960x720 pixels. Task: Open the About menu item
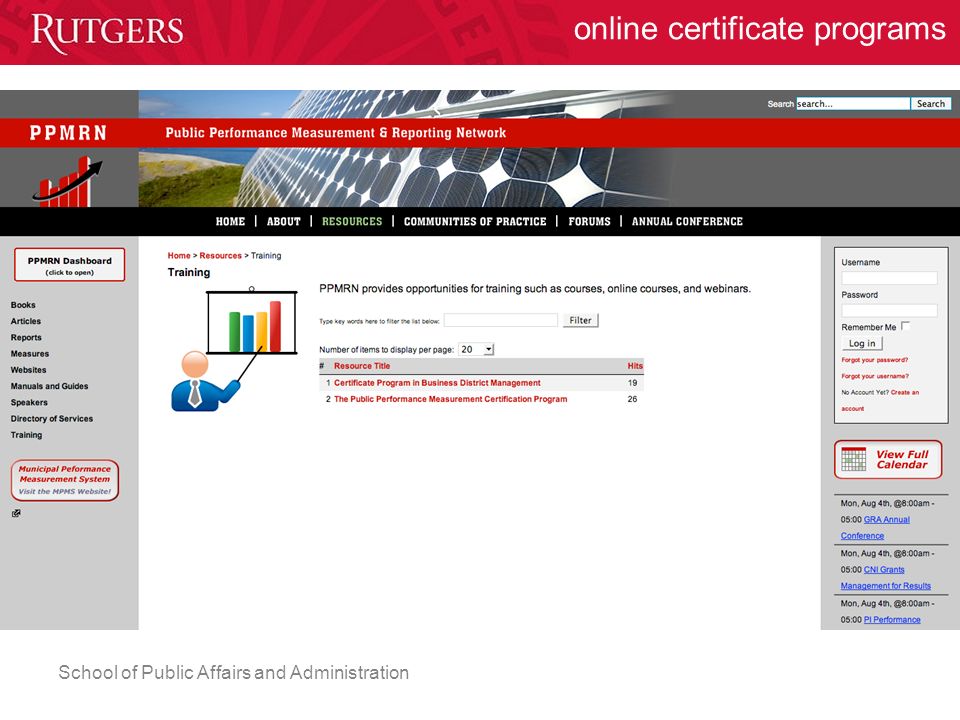pyautogui.click(x=283, y=222)
